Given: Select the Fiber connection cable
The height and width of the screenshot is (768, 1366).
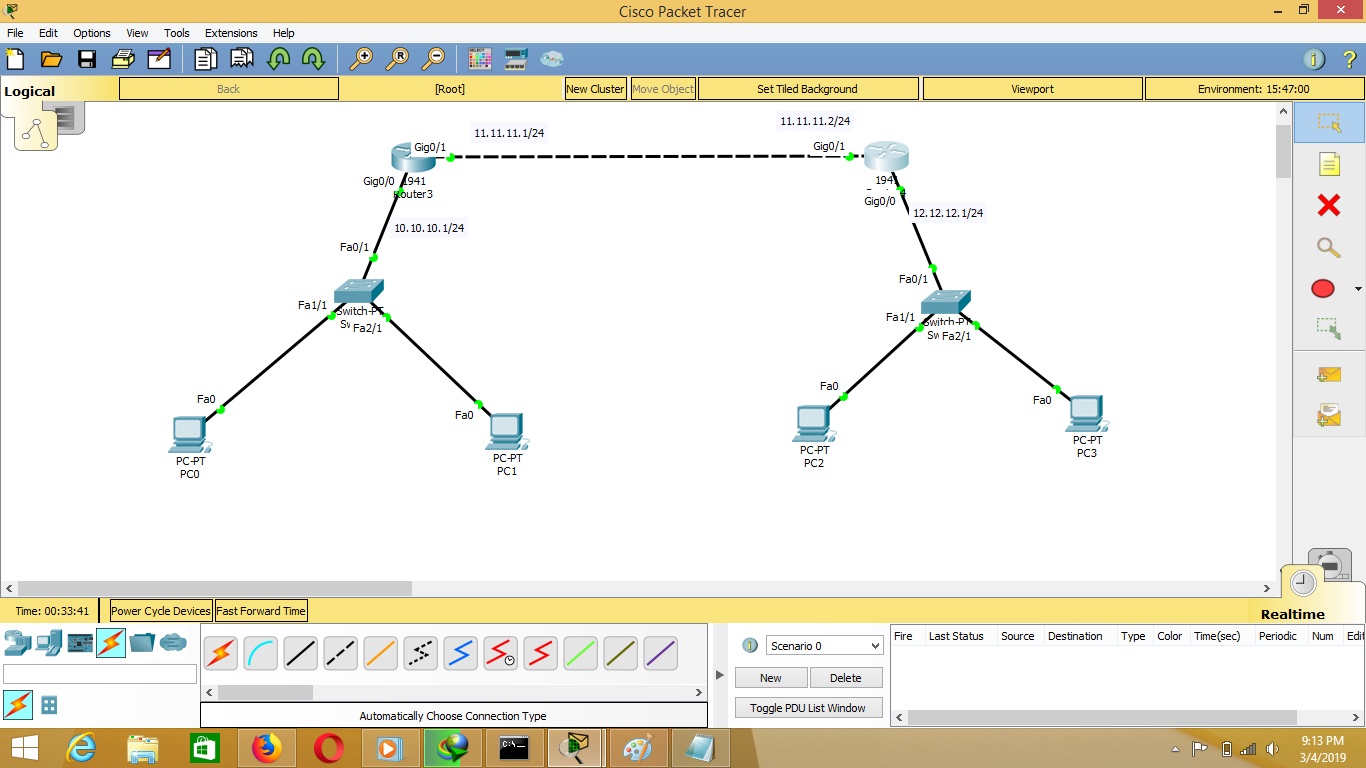Looking at the screenshot, I should click(380, 652).
